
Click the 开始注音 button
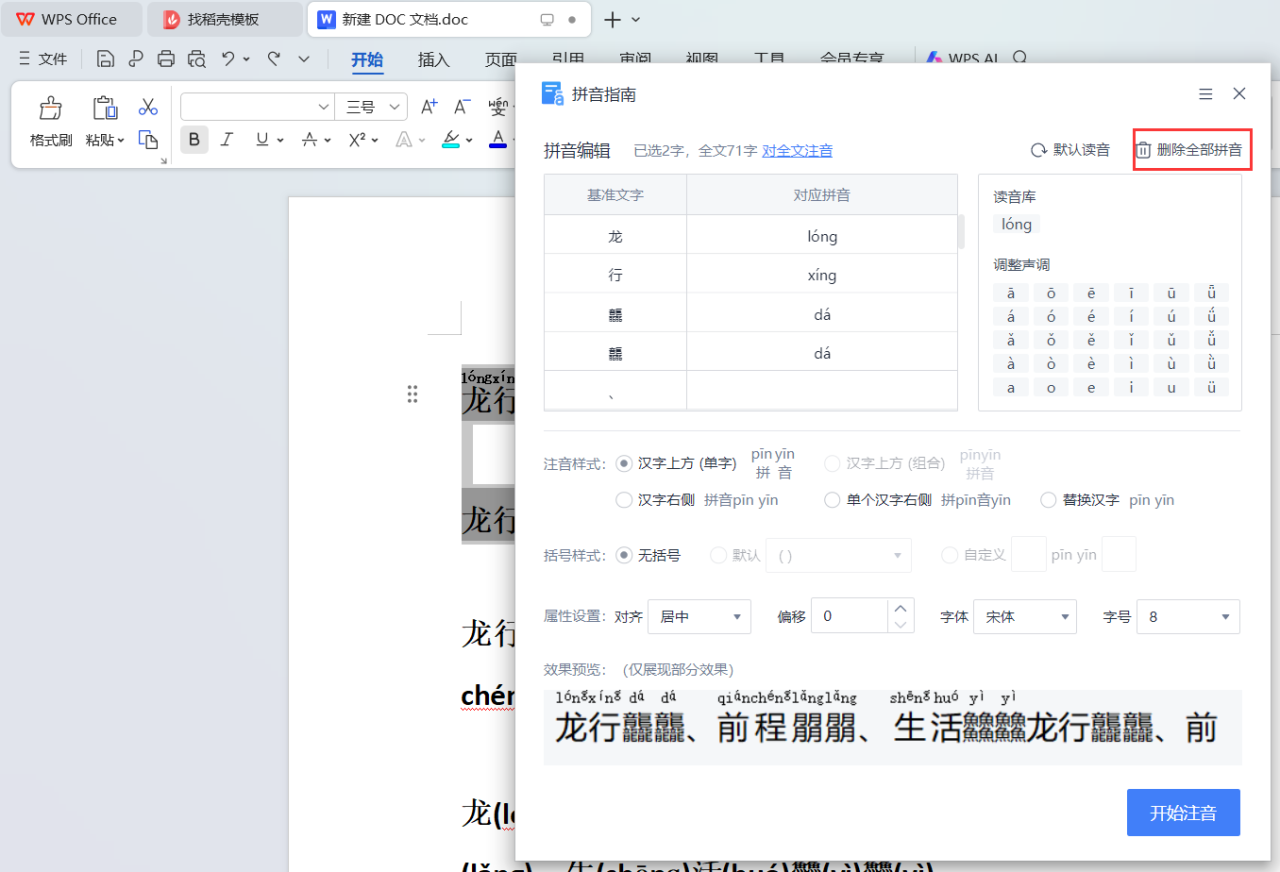pos(1183,812)
